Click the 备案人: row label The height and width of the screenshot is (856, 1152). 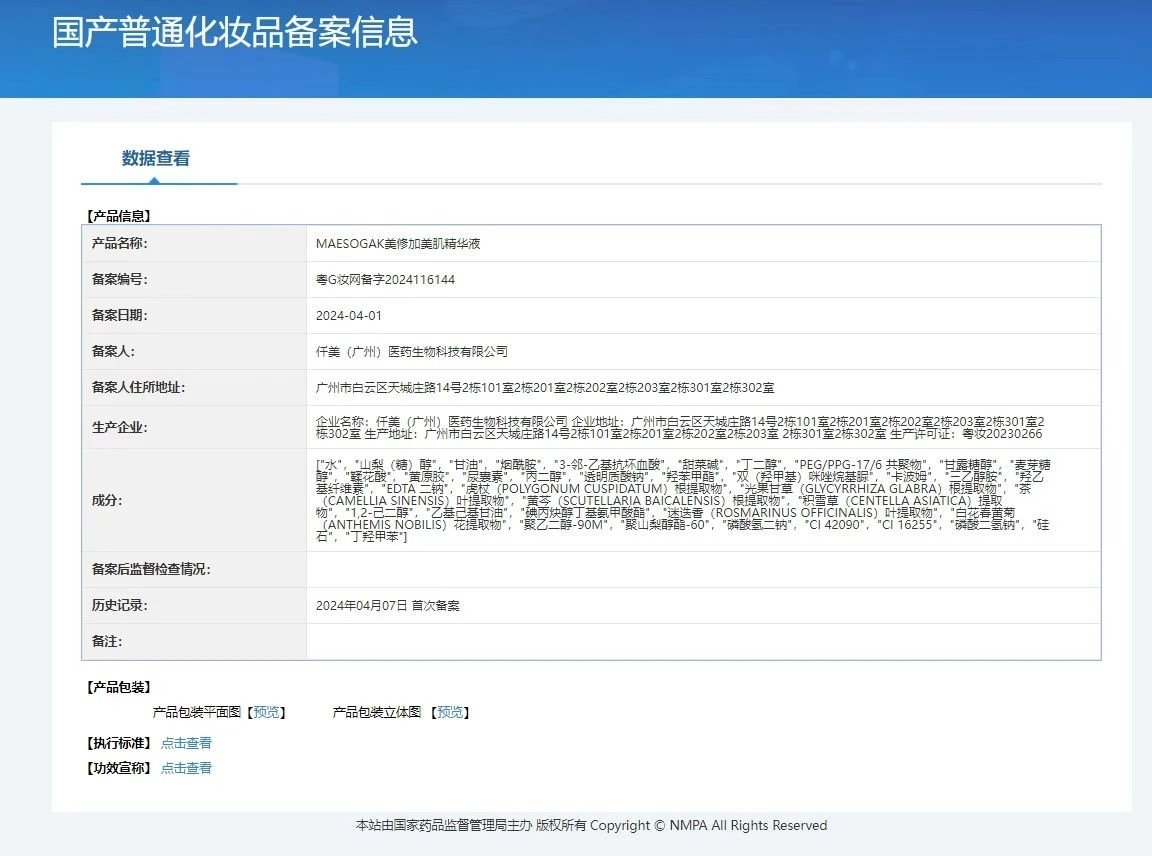click(113, 351)
